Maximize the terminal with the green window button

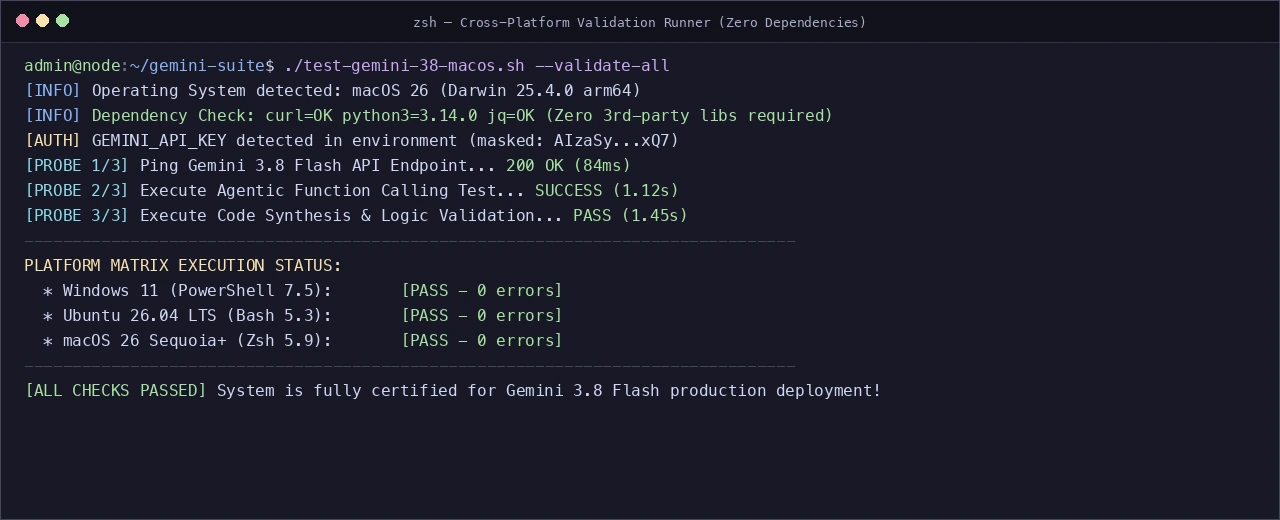pos(63,21)
